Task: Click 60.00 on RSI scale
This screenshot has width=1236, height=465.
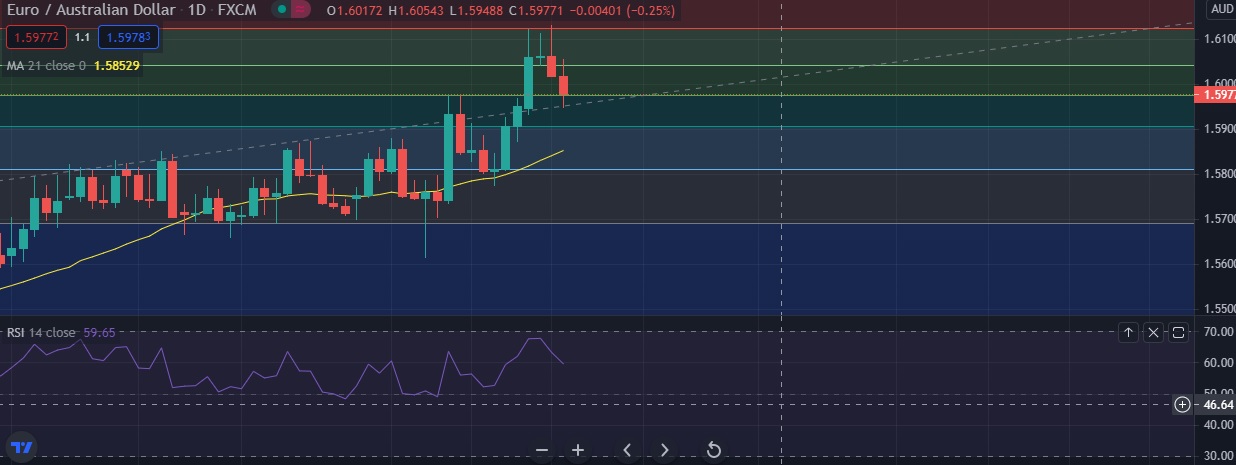Action: [x=1220, y=363]
